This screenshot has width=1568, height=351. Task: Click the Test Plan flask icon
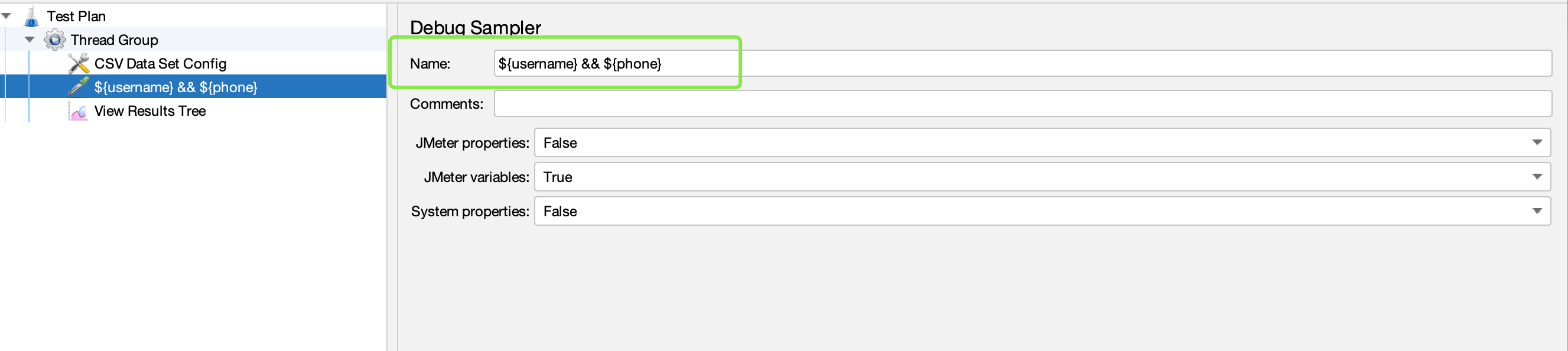point(31,17)
